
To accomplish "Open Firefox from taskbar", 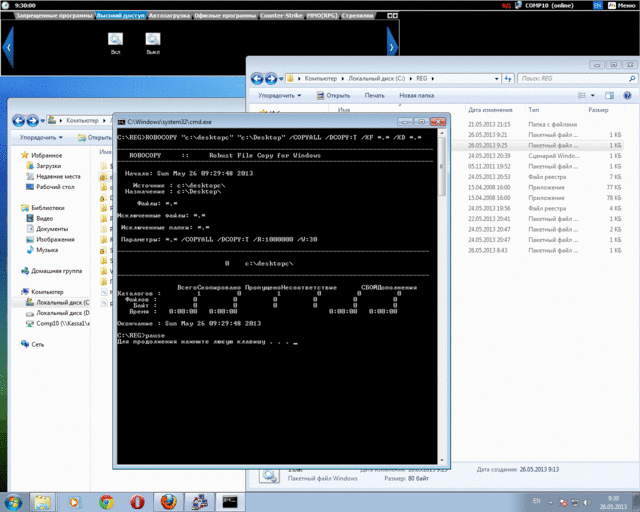I will tap(169, 502).
